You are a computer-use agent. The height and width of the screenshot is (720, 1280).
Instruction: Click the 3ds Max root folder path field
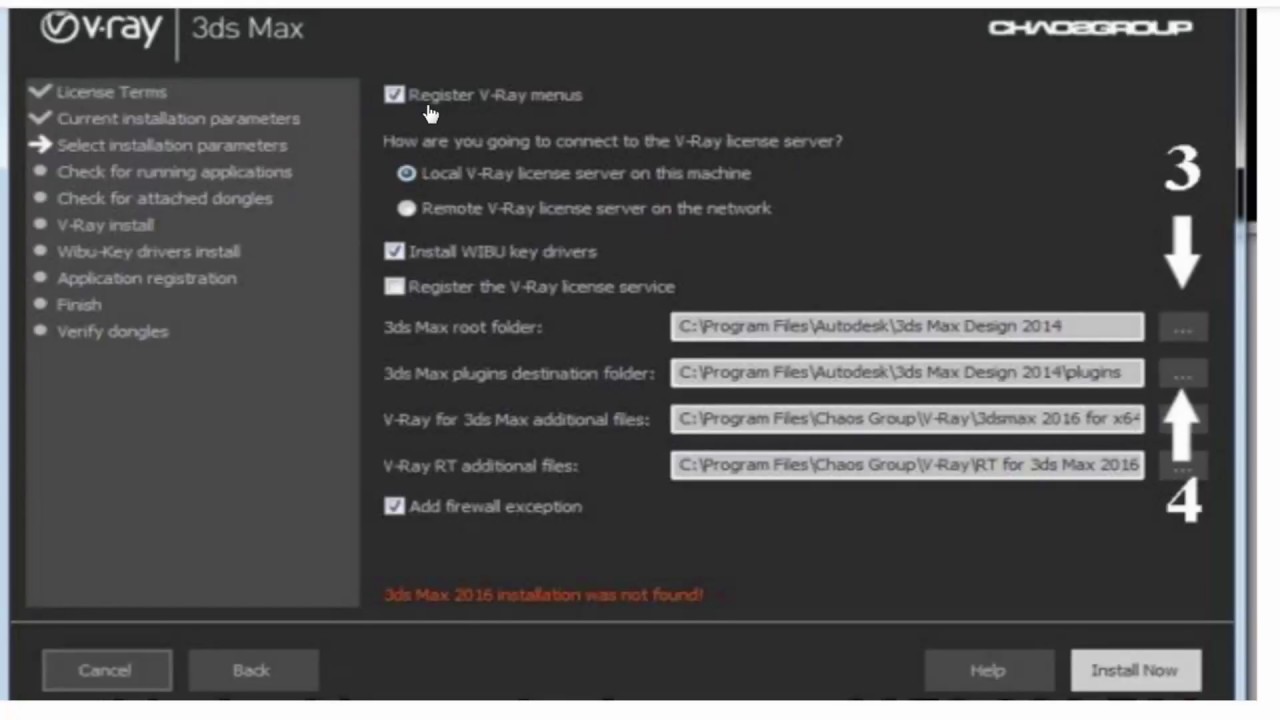pos(907,326)
